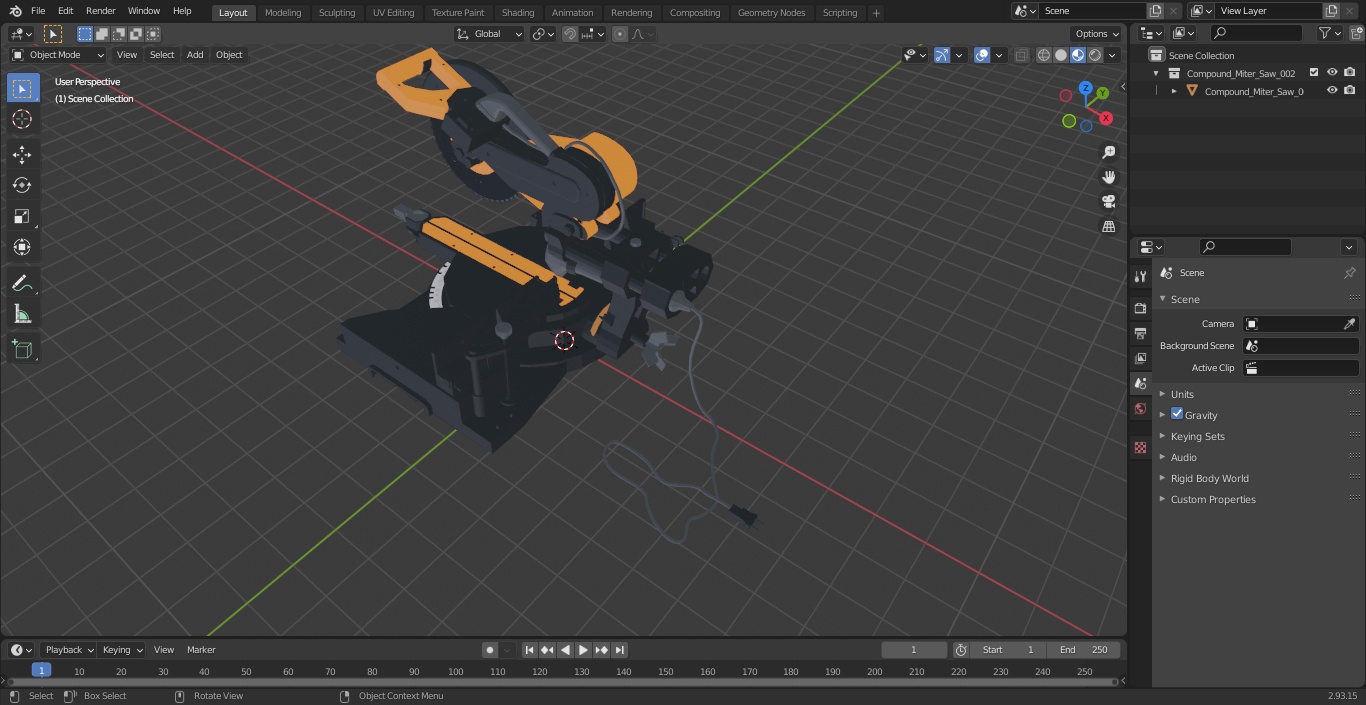Toggle the camera view icon
The image size is (1366, 705).
click(1108, 202)
